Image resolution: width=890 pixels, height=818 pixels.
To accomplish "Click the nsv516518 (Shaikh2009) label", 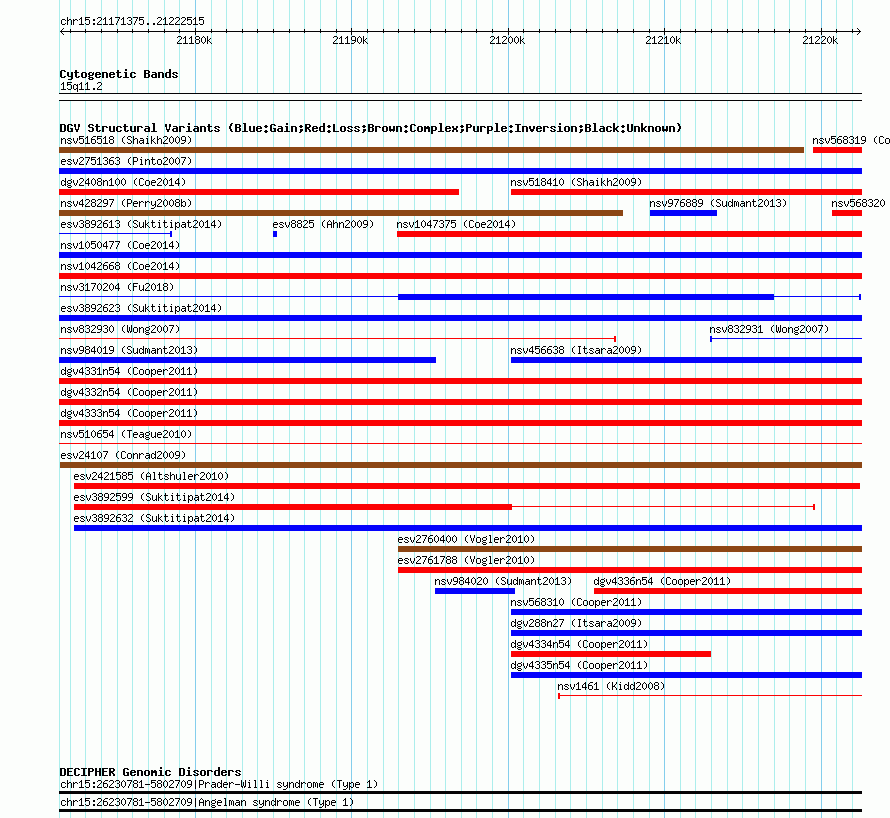I will (126, 140).
